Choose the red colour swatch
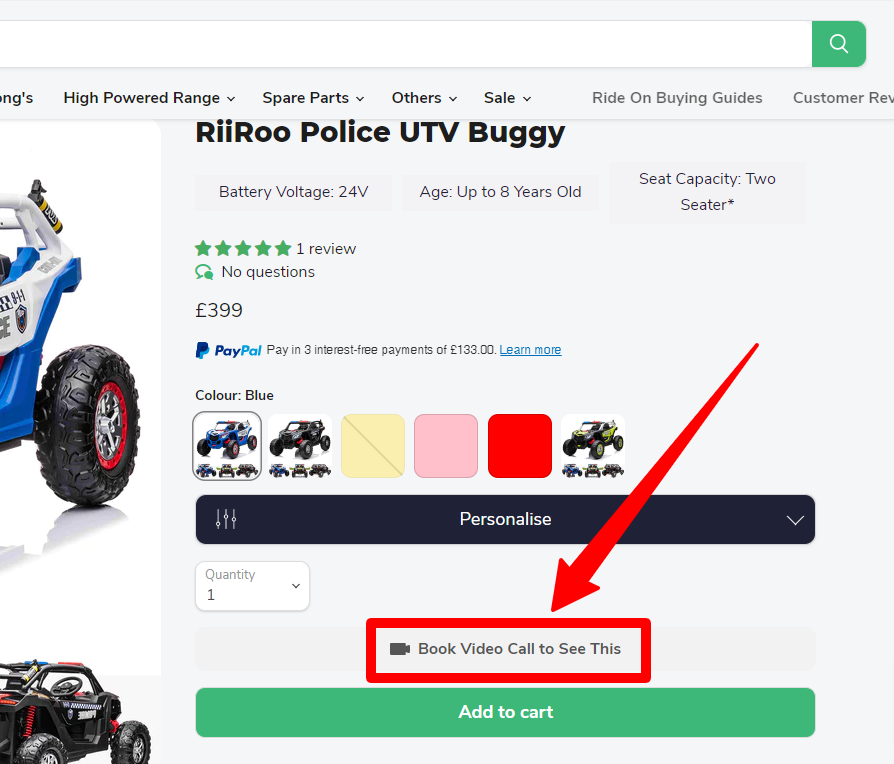894x764 pixels. click(520, 446)
